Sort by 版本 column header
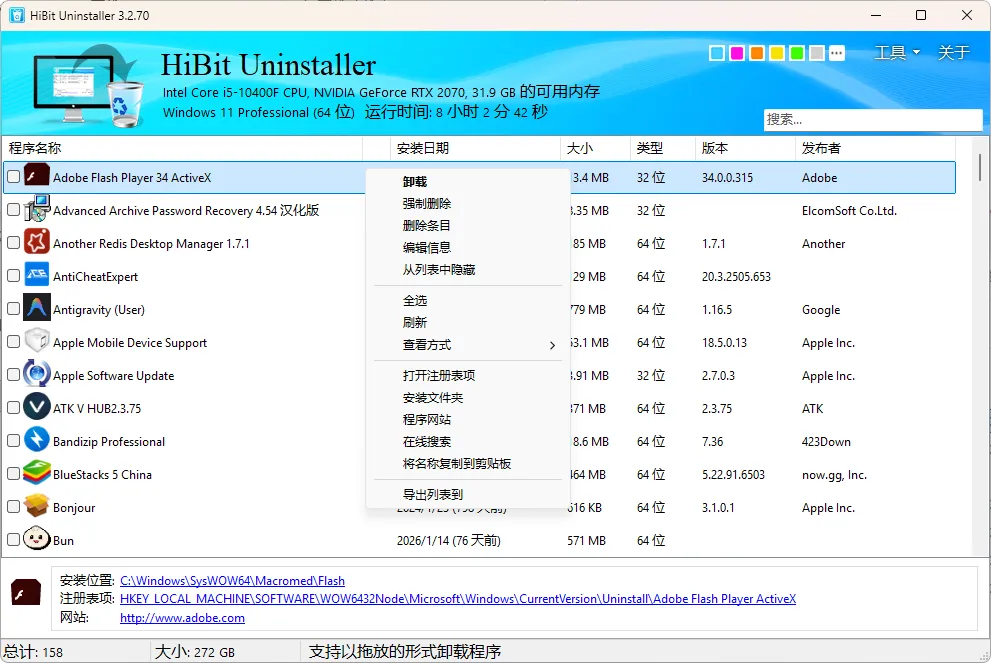The image size is (991, 663). pos(745,148)
